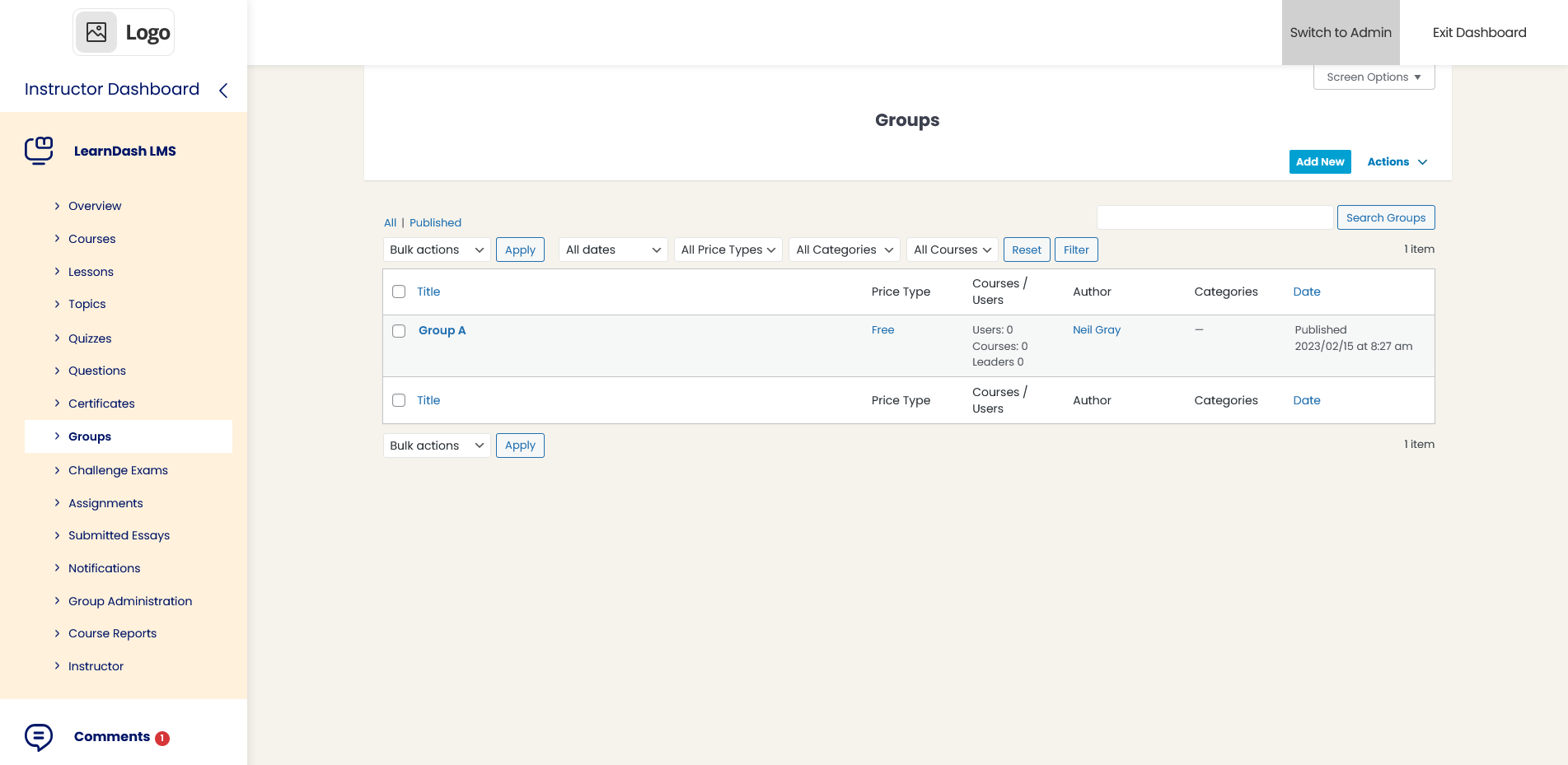Click the red comments count badge
This screenshot has width=1568, height=765.
pyautogui.click(x=162, y=739)
